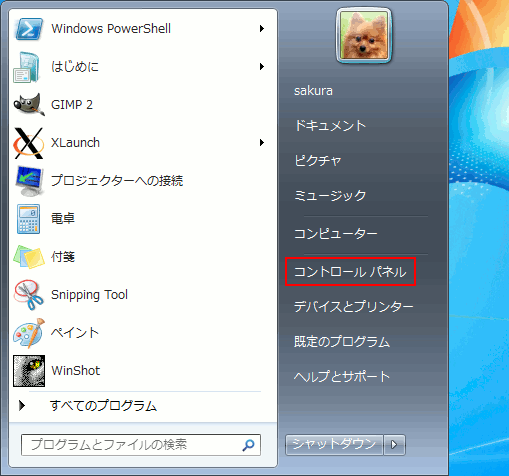Open the sticky notes icon beside 付箋
The image size is (509, 476).
coord(29,257)
